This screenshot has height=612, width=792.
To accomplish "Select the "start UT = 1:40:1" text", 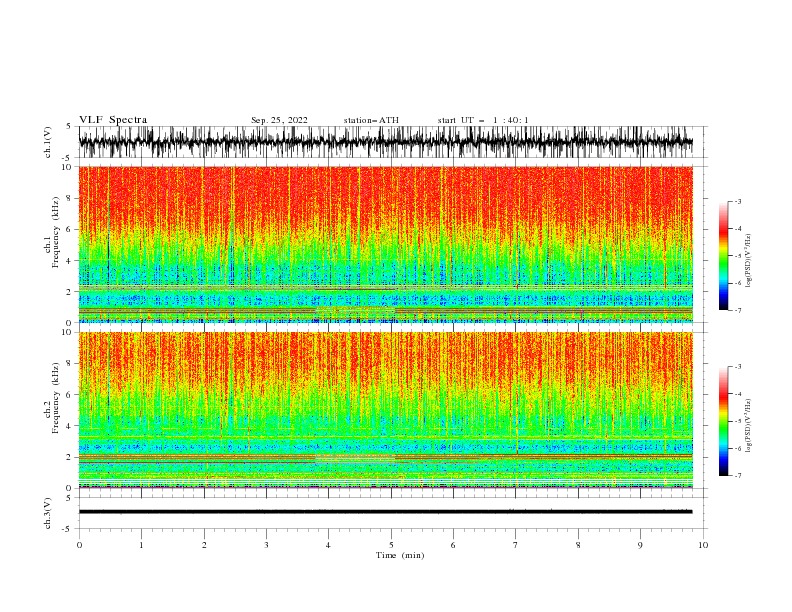I will pos(483,120).
